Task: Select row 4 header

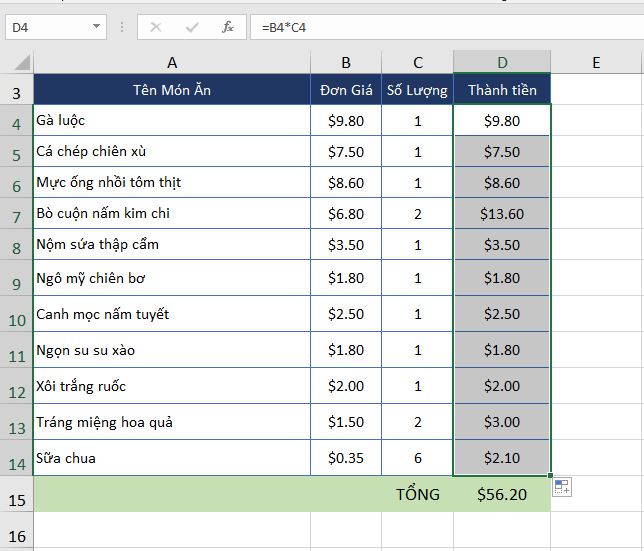Action: point(16,120)
